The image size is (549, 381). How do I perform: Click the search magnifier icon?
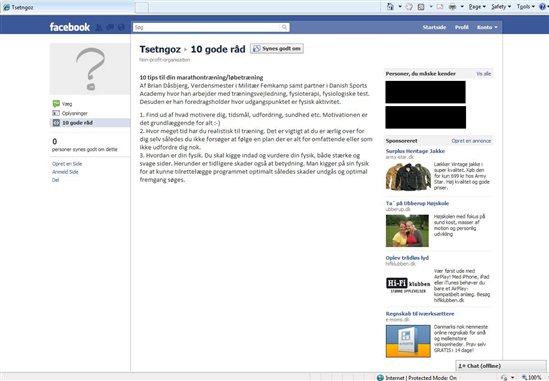(284, 27)
